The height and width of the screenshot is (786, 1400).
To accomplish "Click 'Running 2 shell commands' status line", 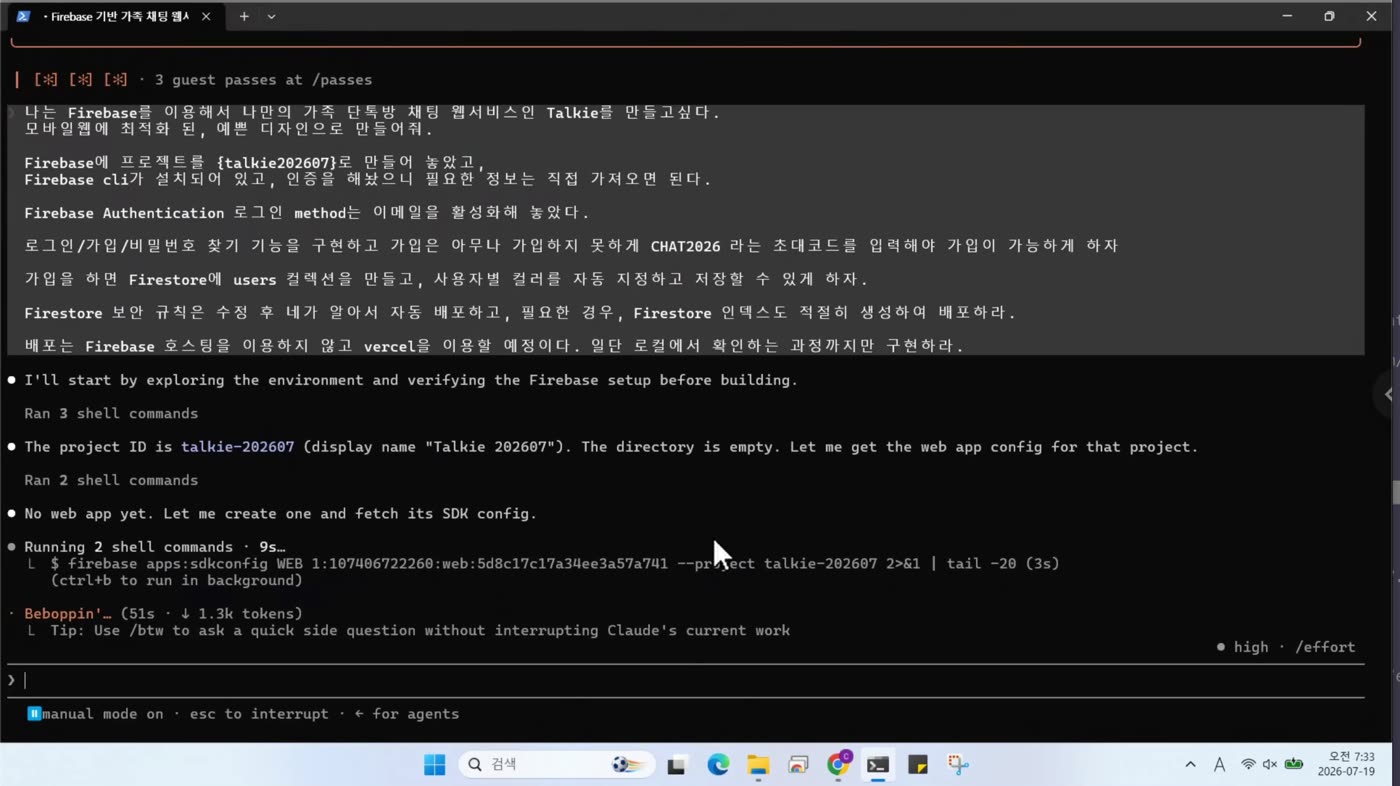I will coord(155,547).
